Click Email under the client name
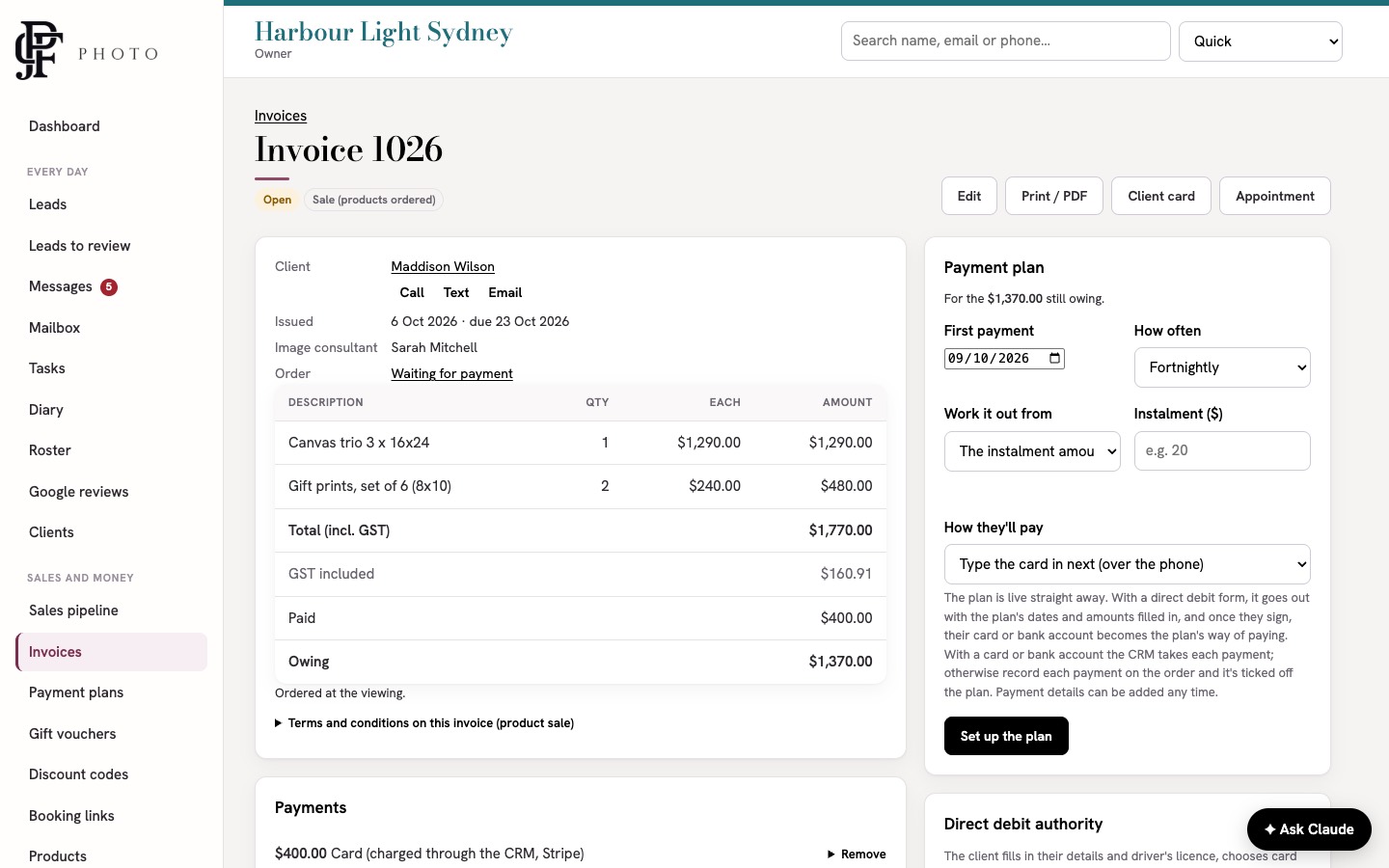The height and width of the screenshot is (868, 1389). (x=505, y=292)
